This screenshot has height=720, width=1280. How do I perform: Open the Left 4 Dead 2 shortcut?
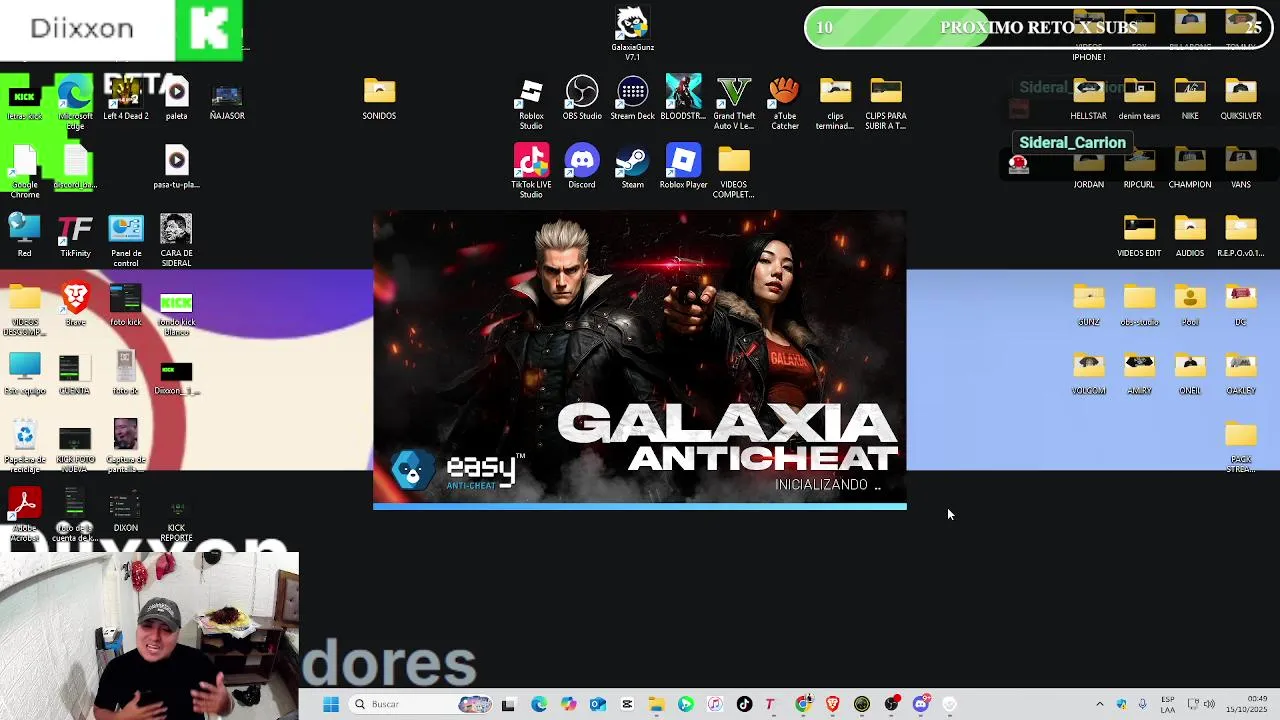(x=126, y=99)
